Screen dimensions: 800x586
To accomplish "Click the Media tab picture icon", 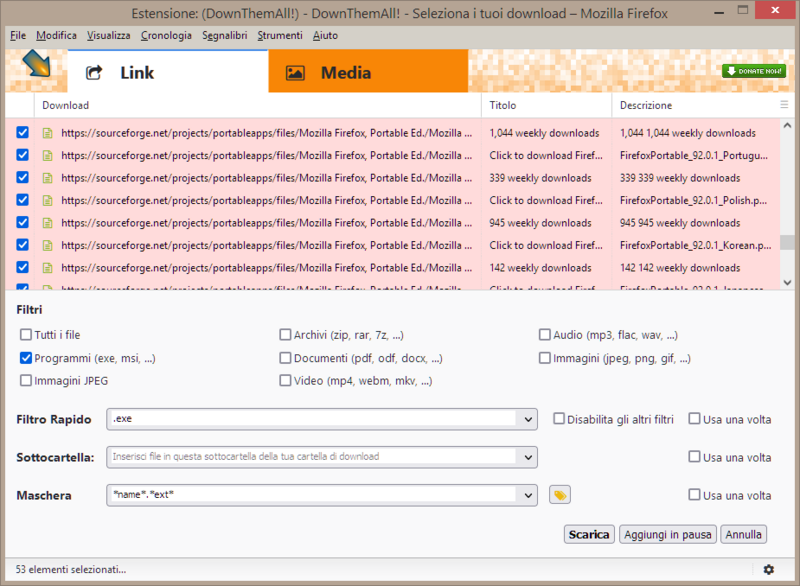I will coord(295,73).
